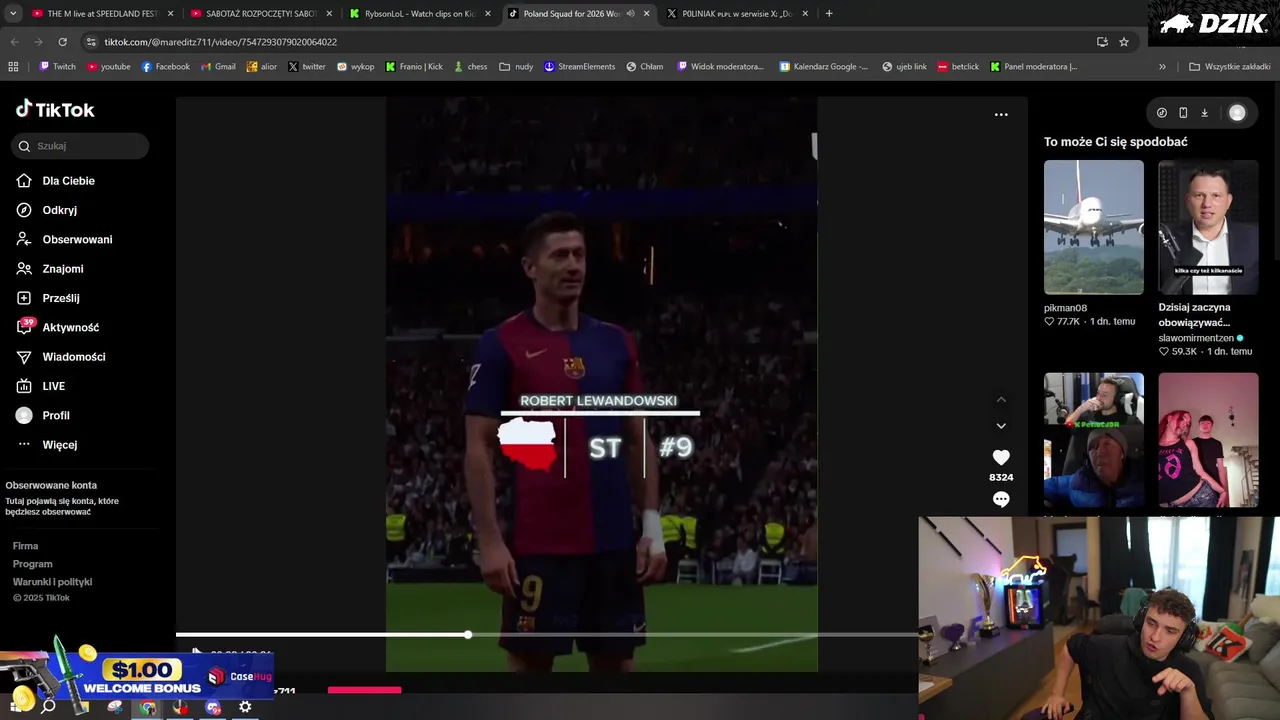Open Windows Start menu
The width and height of the screenshot is (1280, 720).
coord(14,707)
